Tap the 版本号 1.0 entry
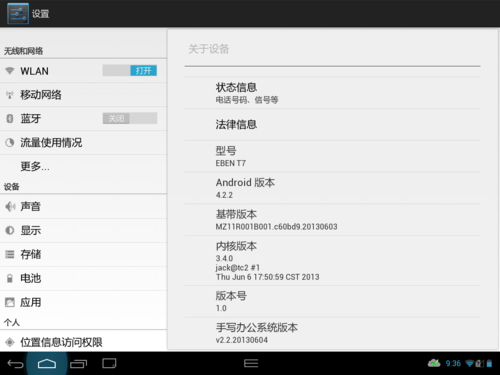The width and height of the screenshot is (500, 375). [x=332, y=301]
